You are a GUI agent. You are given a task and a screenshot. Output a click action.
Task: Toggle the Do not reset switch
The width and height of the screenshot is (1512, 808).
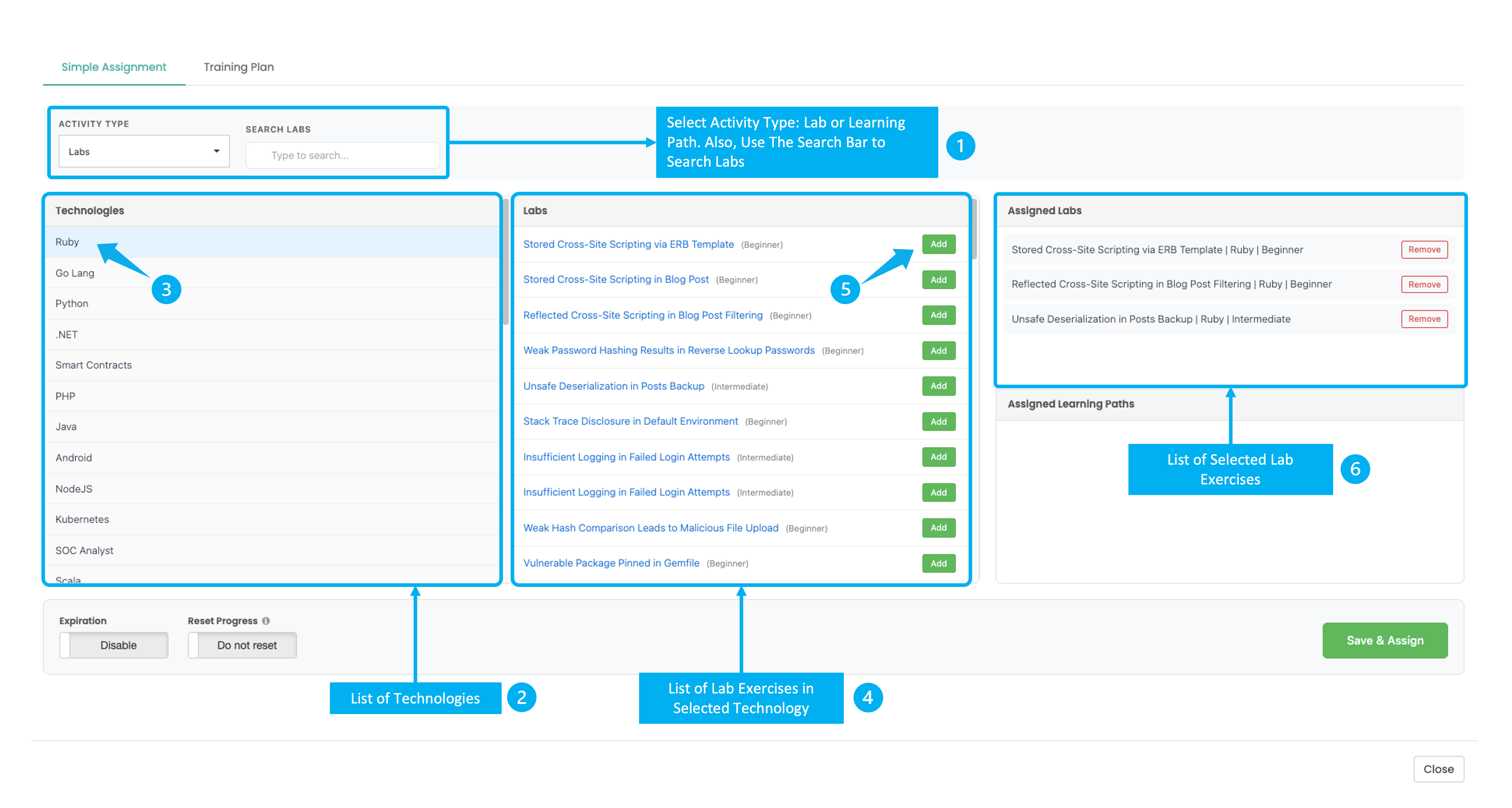243,645
